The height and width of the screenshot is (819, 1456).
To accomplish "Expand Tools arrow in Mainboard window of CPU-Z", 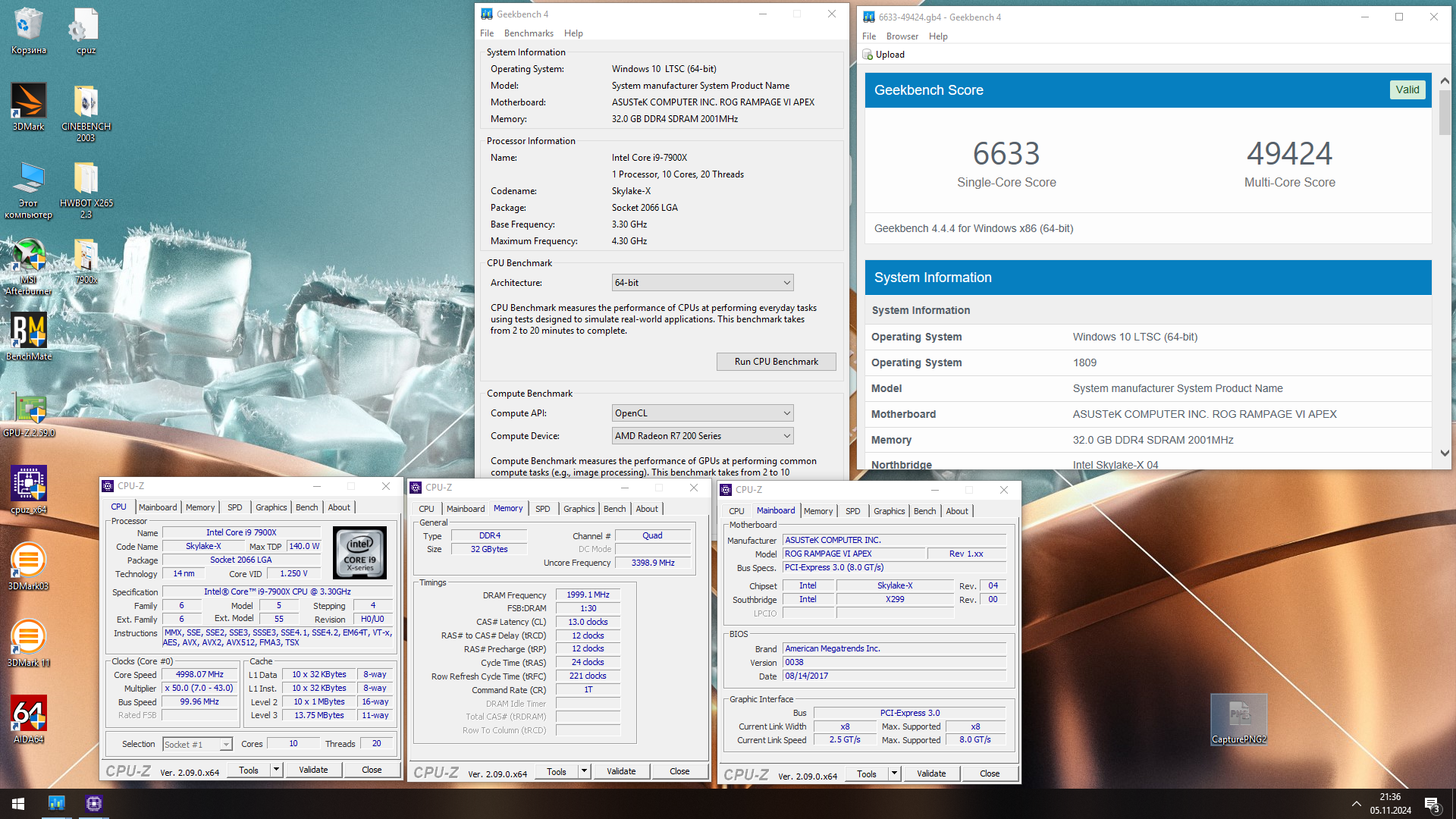I will click(x=895, y=773).
